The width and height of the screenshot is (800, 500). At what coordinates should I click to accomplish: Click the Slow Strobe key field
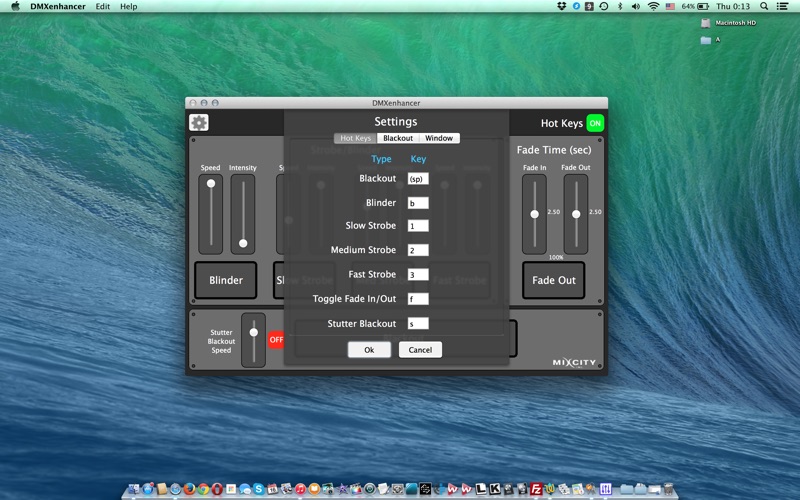(x=418, y=226)
